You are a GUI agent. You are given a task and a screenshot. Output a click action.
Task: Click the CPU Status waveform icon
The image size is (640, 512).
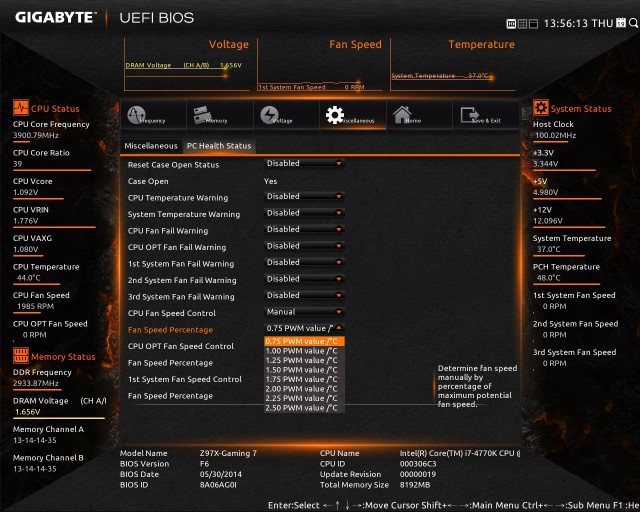(x=21, y=108)
